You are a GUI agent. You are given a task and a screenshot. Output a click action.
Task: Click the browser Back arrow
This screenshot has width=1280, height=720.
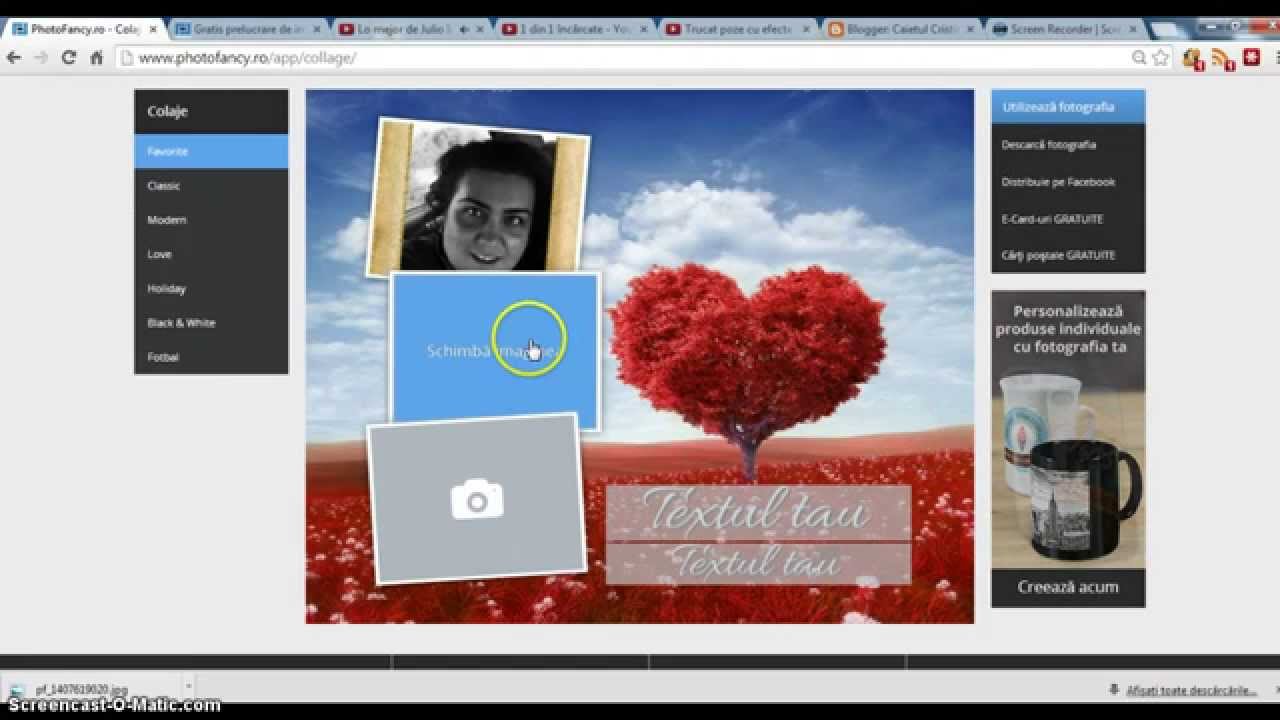point(14,58)
